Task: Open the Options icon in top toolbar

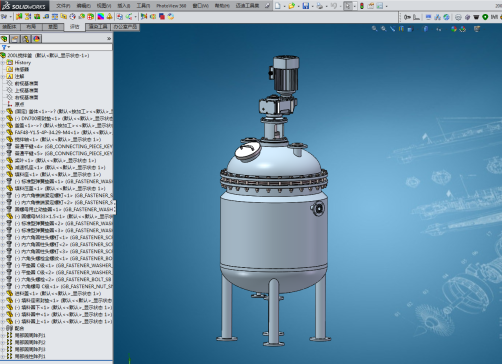Action: click(379, 6)
